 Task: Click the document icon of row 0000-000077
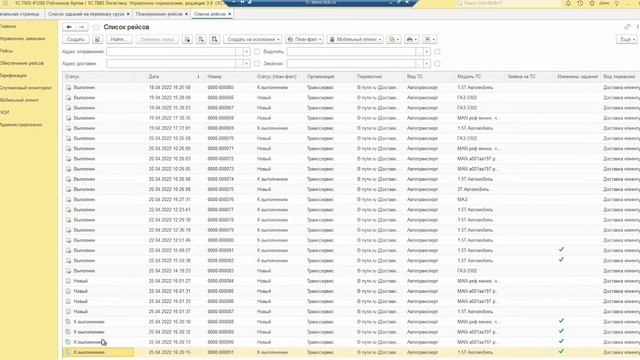point(69,209)
